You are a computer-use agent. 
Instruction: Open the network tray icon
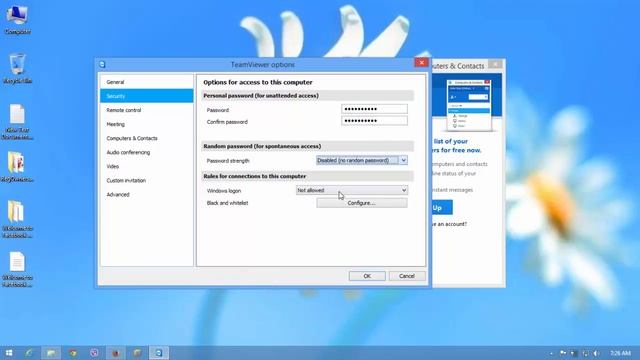(585, 353)
